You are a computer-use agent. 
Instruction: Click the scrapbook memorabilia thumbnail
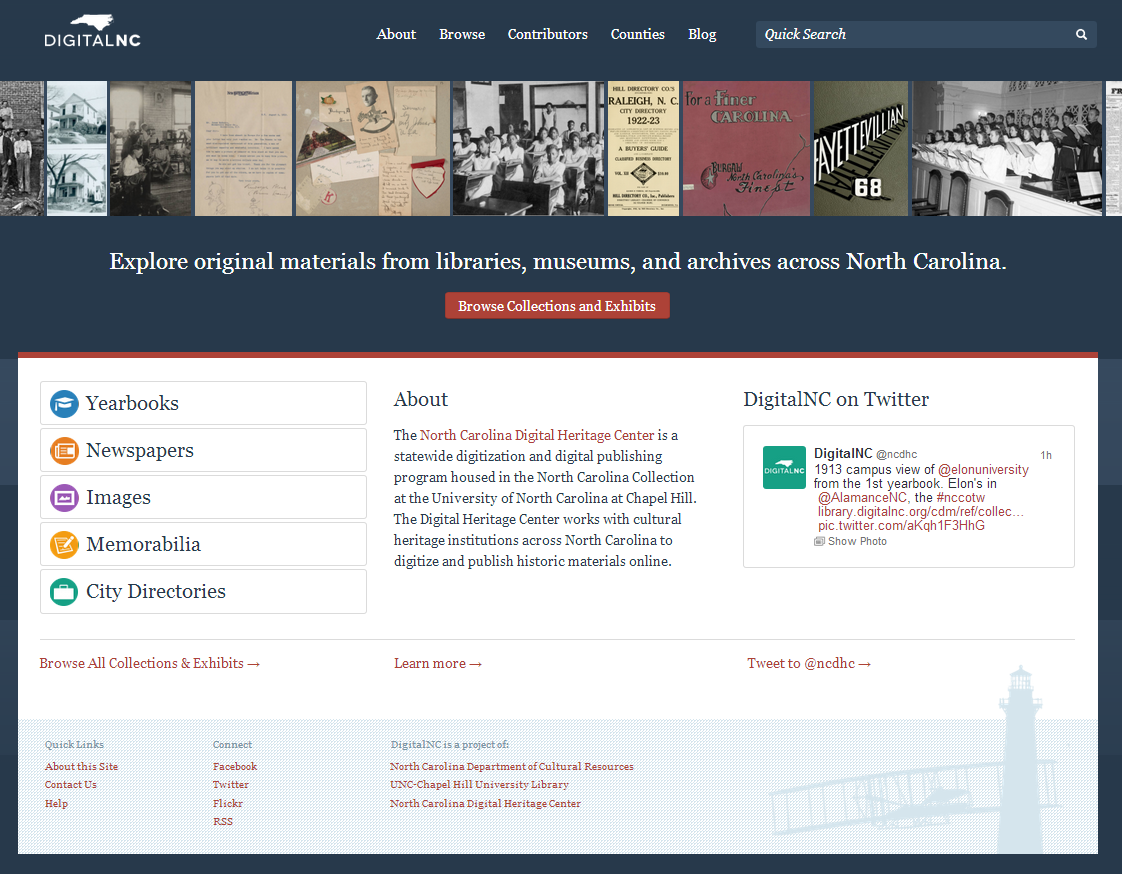[x=373, y=148]
